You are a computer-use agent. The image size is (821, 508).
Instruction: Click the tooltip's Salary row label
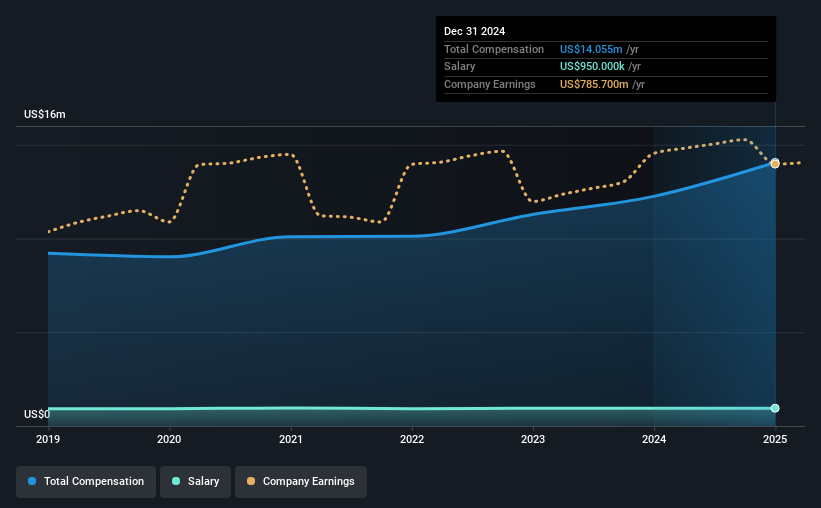point(460,67)
